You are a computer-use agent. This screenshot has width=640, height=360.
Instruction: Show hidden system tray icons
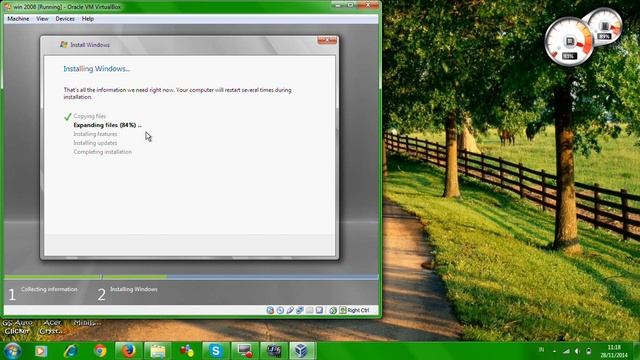tap(554, 351)
